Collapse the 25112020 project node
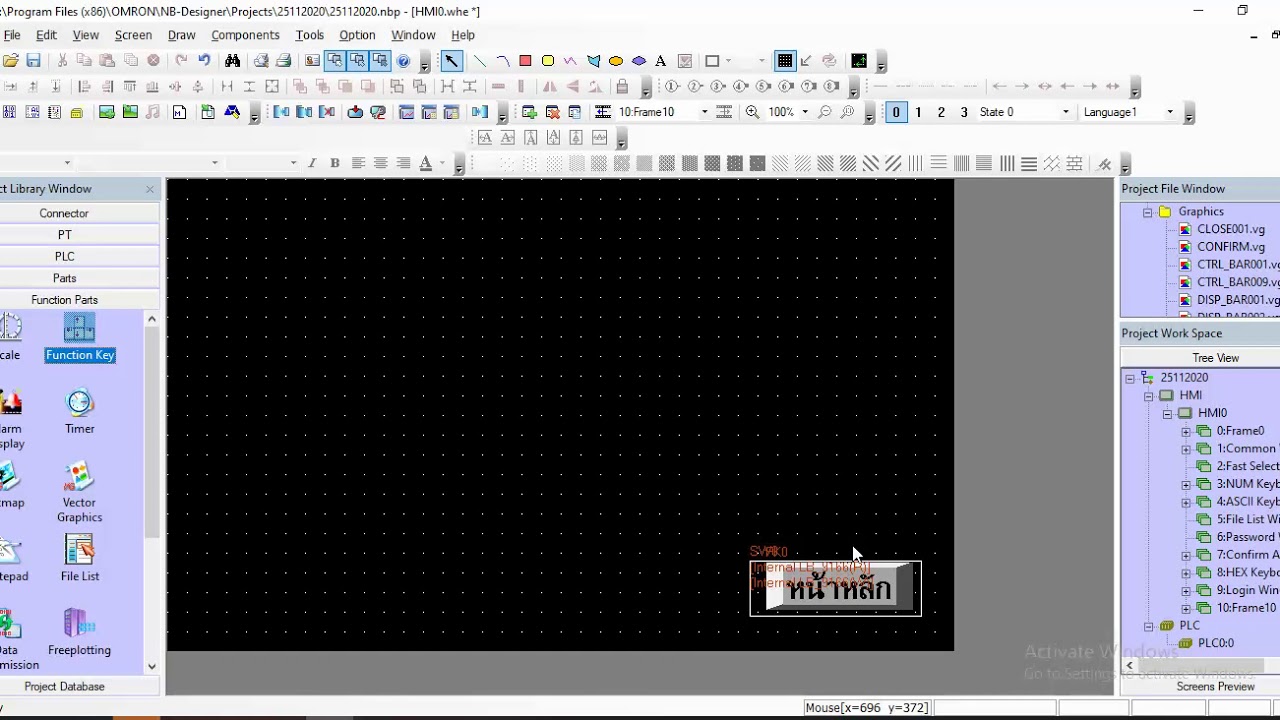 pos(1130,378)
